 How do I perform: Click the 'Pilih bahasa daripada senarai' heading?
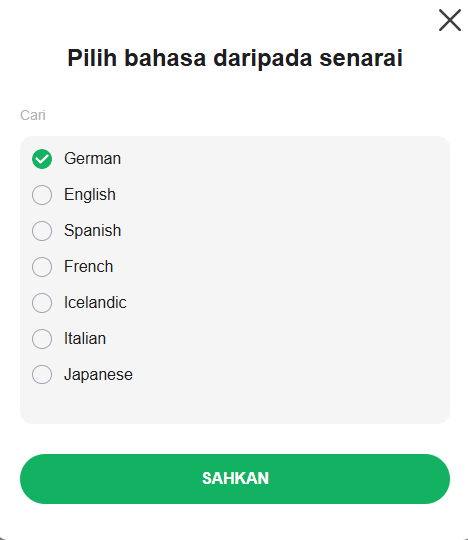[235, 58]
